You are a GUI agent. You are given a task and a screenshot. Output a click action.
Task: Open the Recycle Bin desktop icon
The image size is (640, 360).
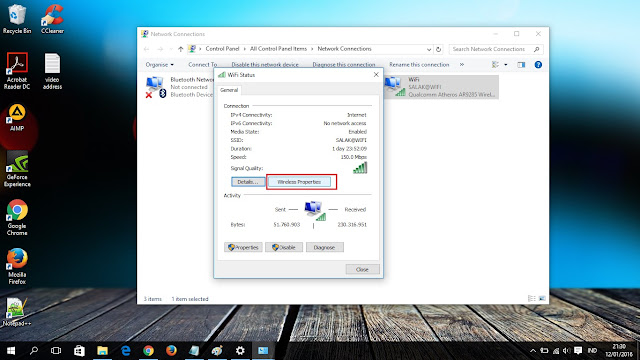[x=17, y=19]
